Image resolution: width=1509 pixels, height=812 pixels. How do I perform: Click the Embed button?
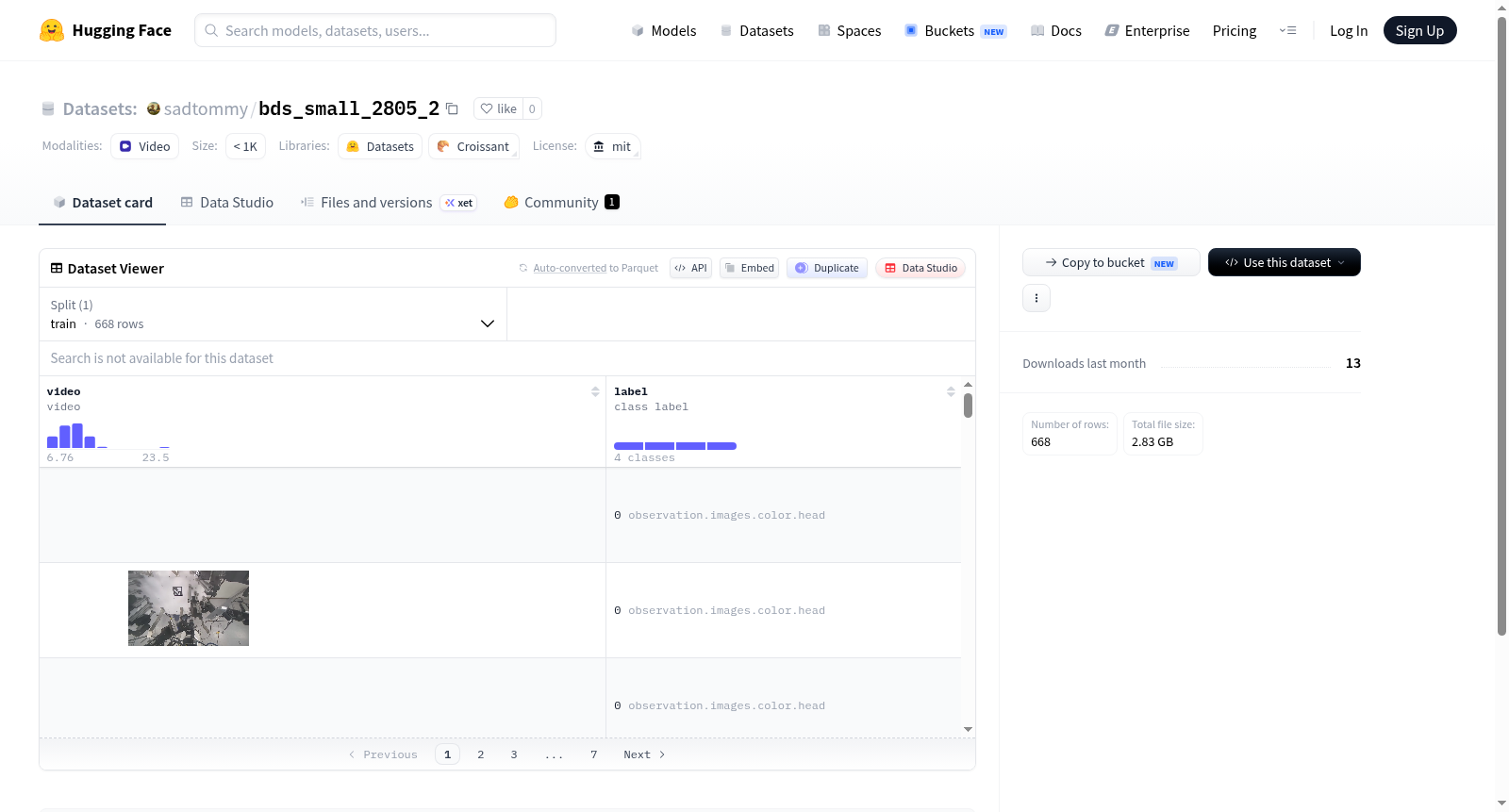[x=750, y=268]
